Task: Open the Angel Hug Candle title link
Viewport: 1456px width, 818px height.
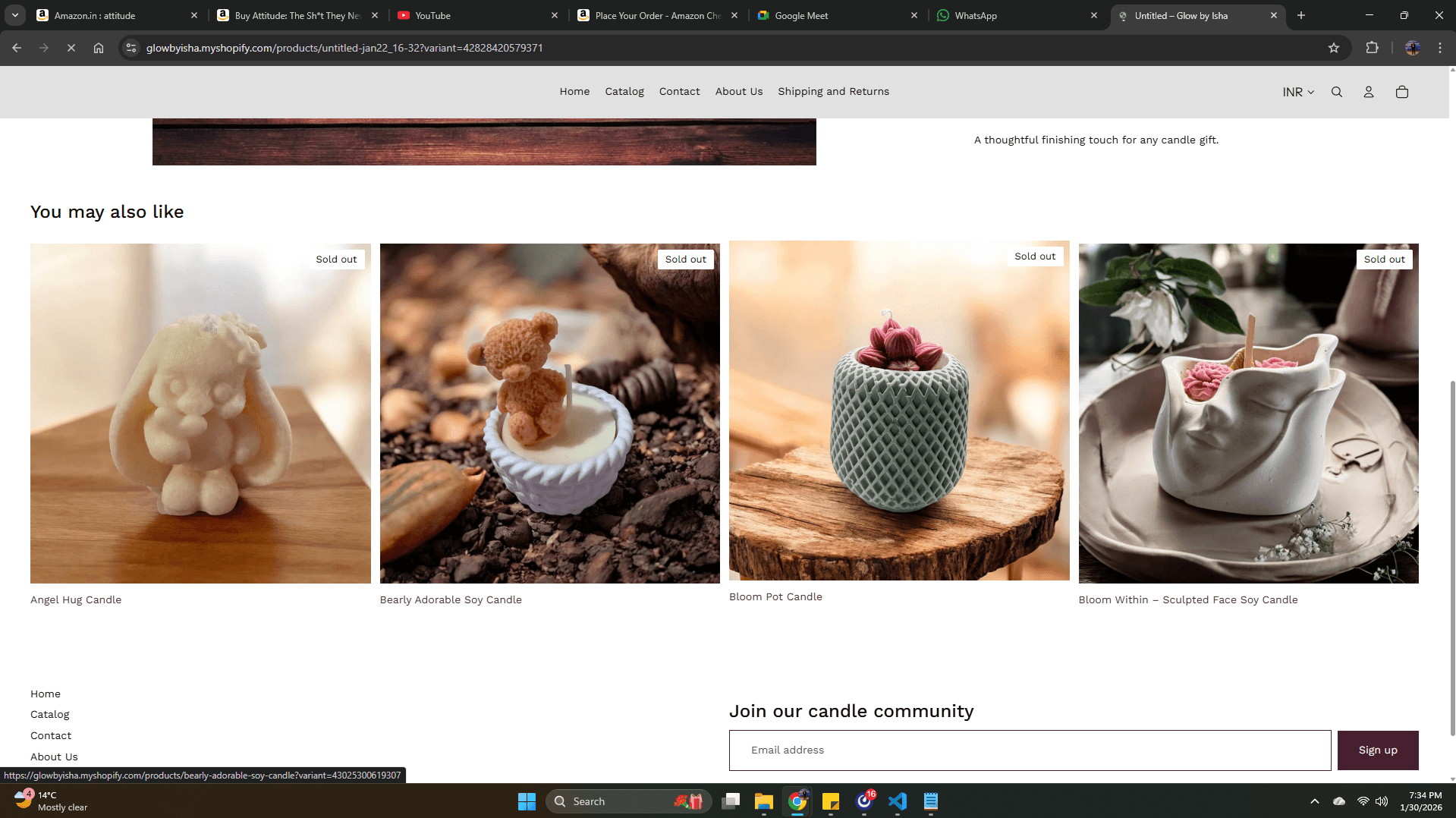Action: click(76, 599)
